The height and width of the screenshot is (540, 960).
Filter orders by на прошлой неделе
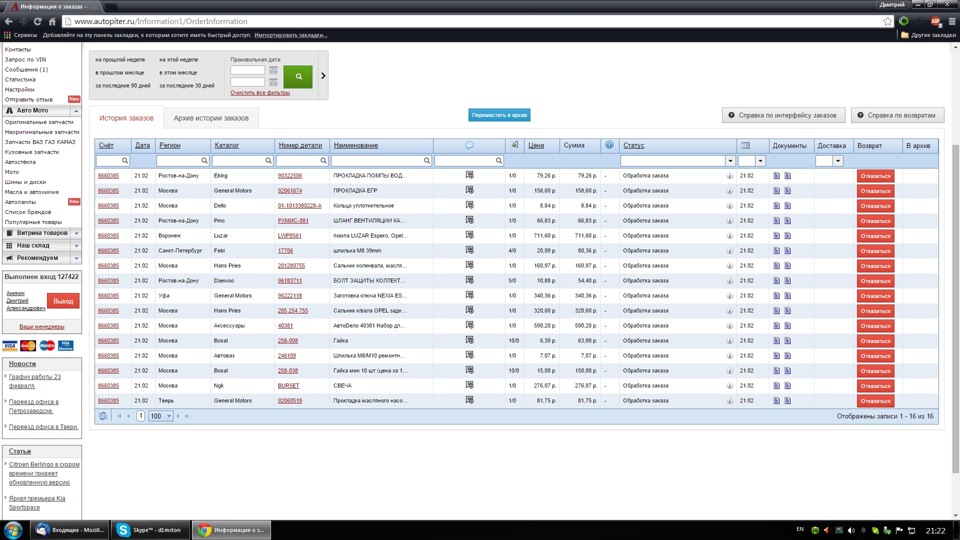point(120,59)
